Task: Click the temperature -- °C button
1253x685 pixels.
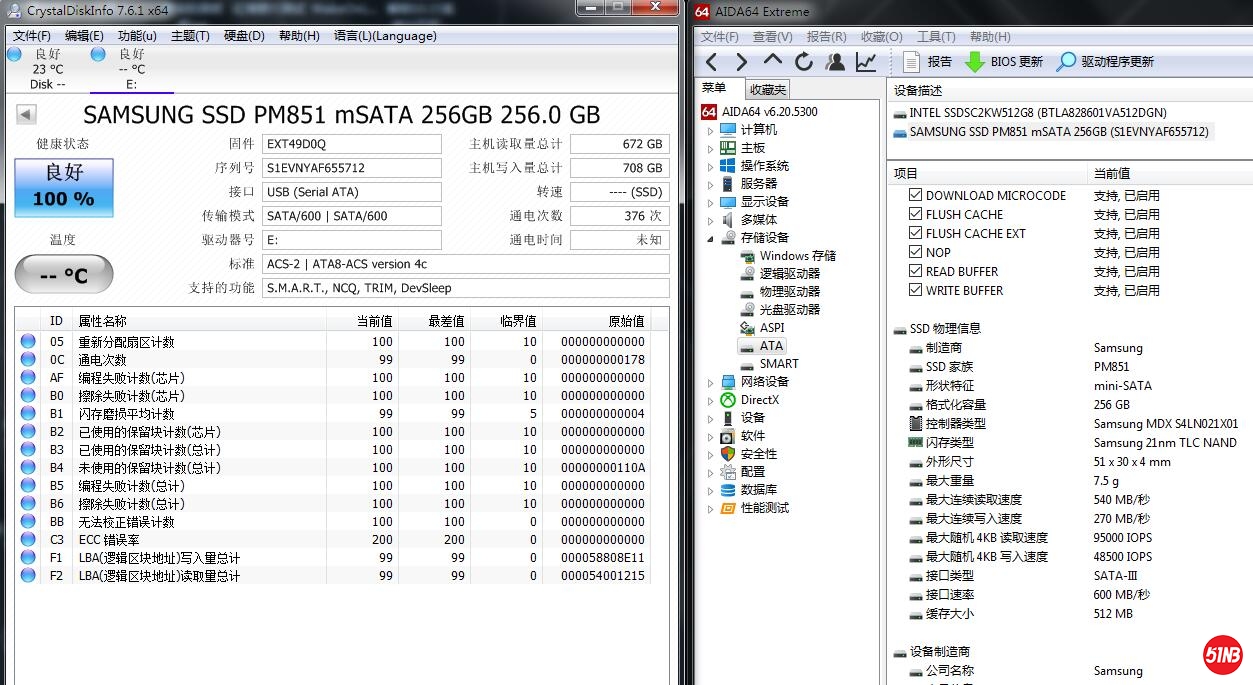Action: tap(64, 274)
